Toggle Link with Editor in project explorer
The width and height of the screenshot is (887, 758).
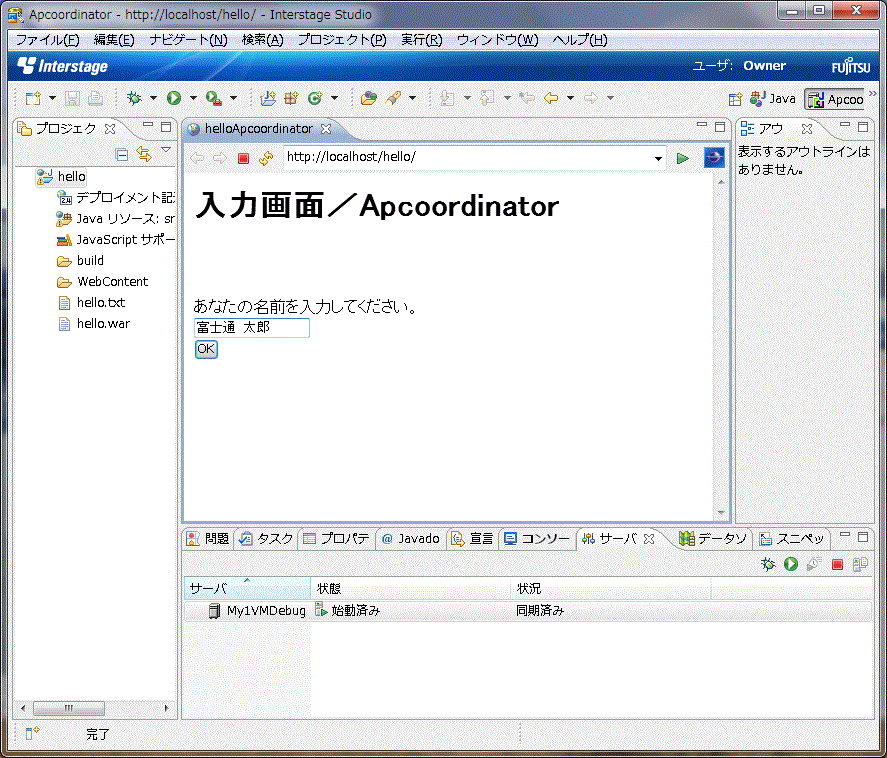[144, 154]
